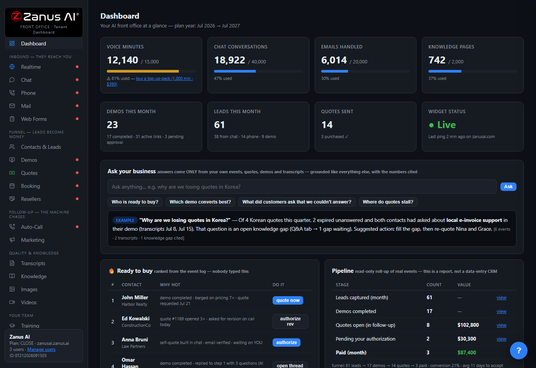Screen dimensions: 536x368
Task: Click the $30,300 pending authorization value
Action: point(467,339)
